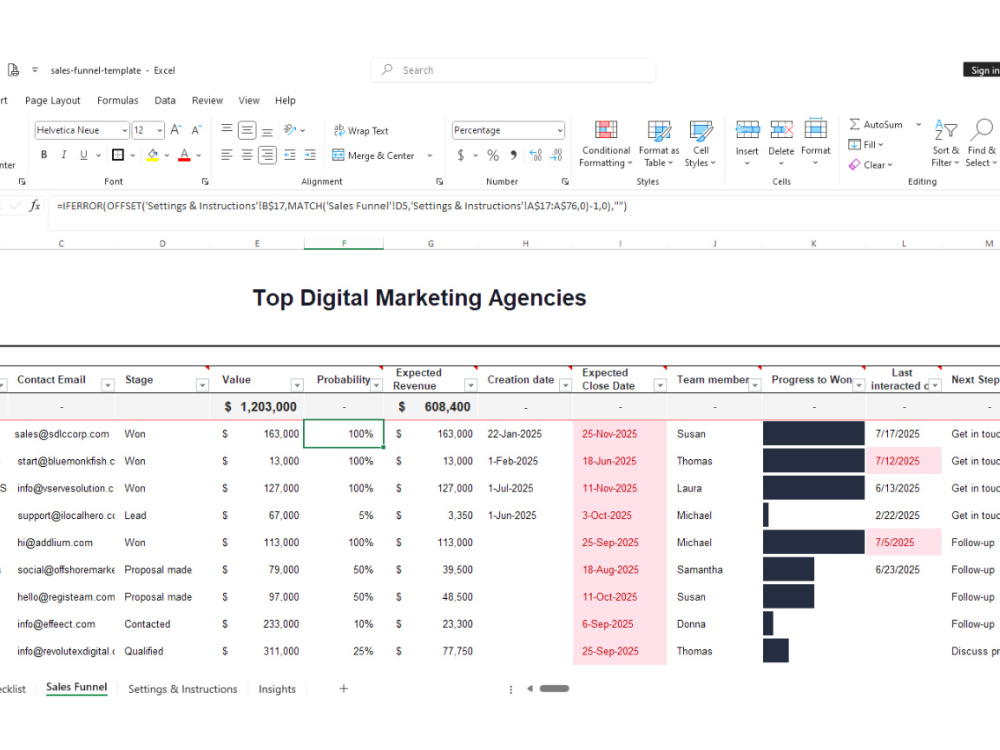The height and width of the screenshot is (750, 1000).
Task: Open Formulas tab
Action: click(x=117, y=100)
